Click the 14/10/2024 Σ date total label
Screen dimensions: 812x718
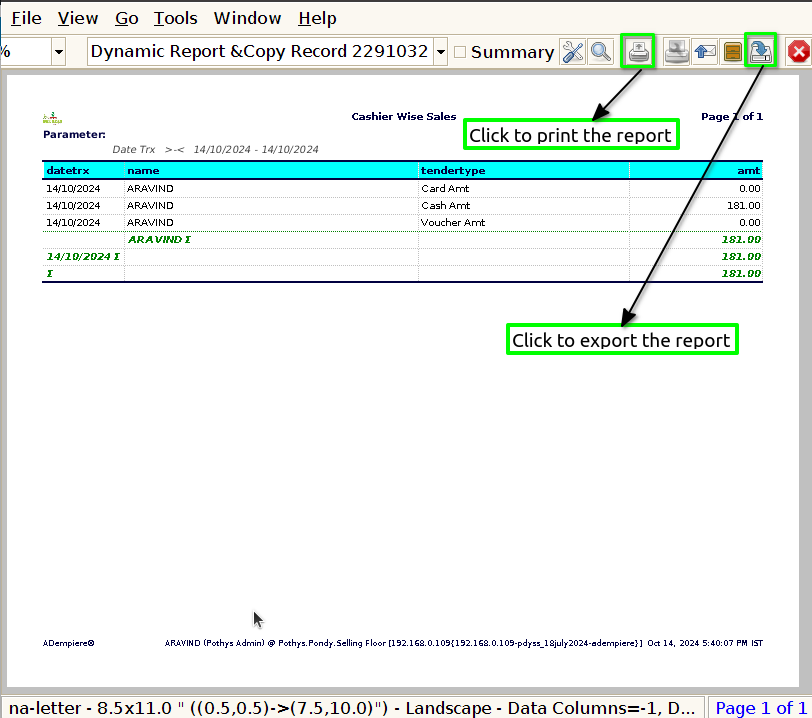(x=83, y=256)
